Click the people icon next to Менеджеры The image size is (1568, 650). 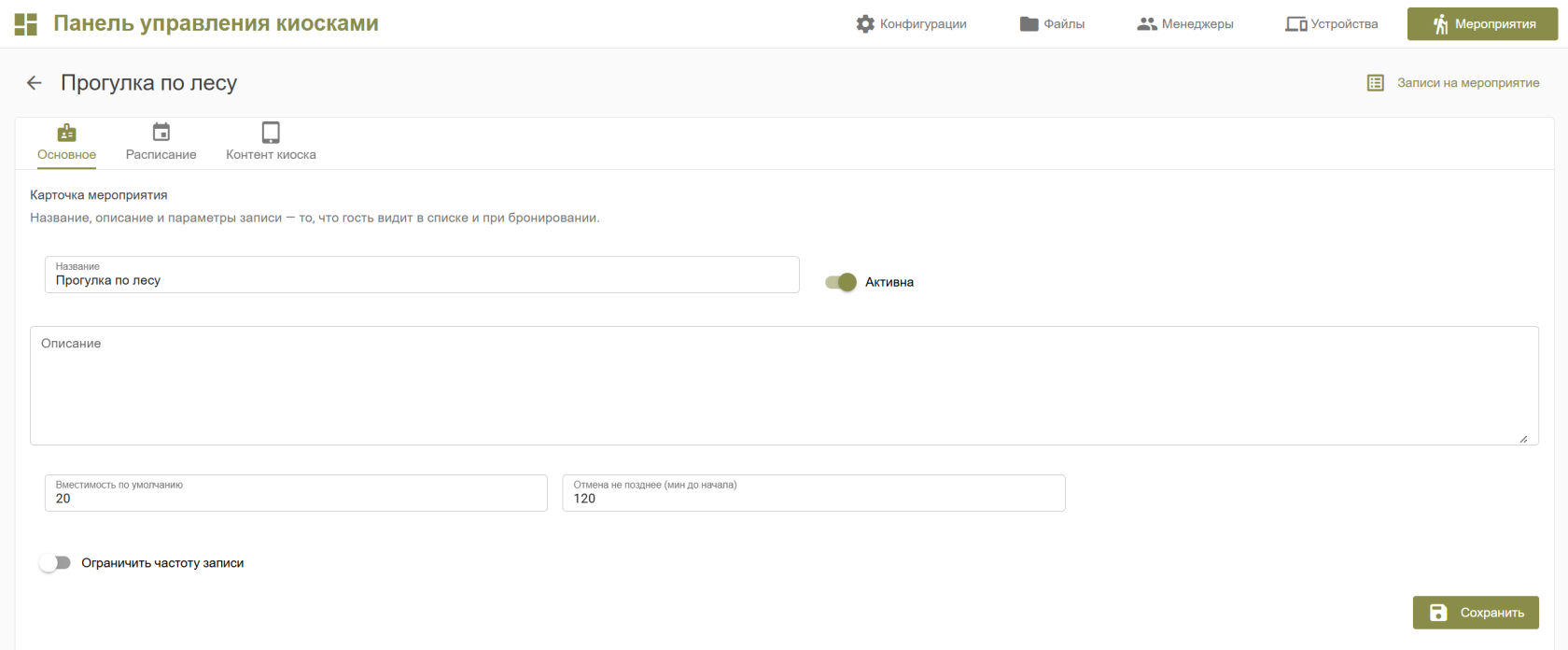click(x=1147, y=24)
